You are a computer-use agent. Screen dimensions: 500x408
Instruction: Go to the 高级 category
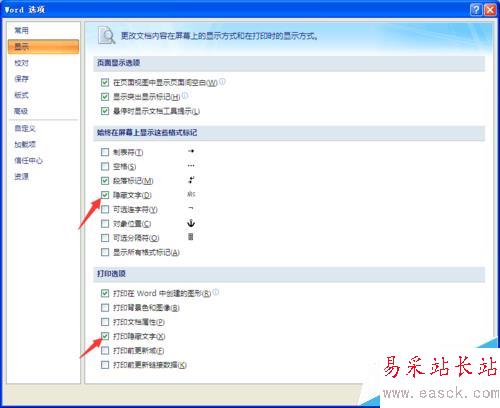21,111
